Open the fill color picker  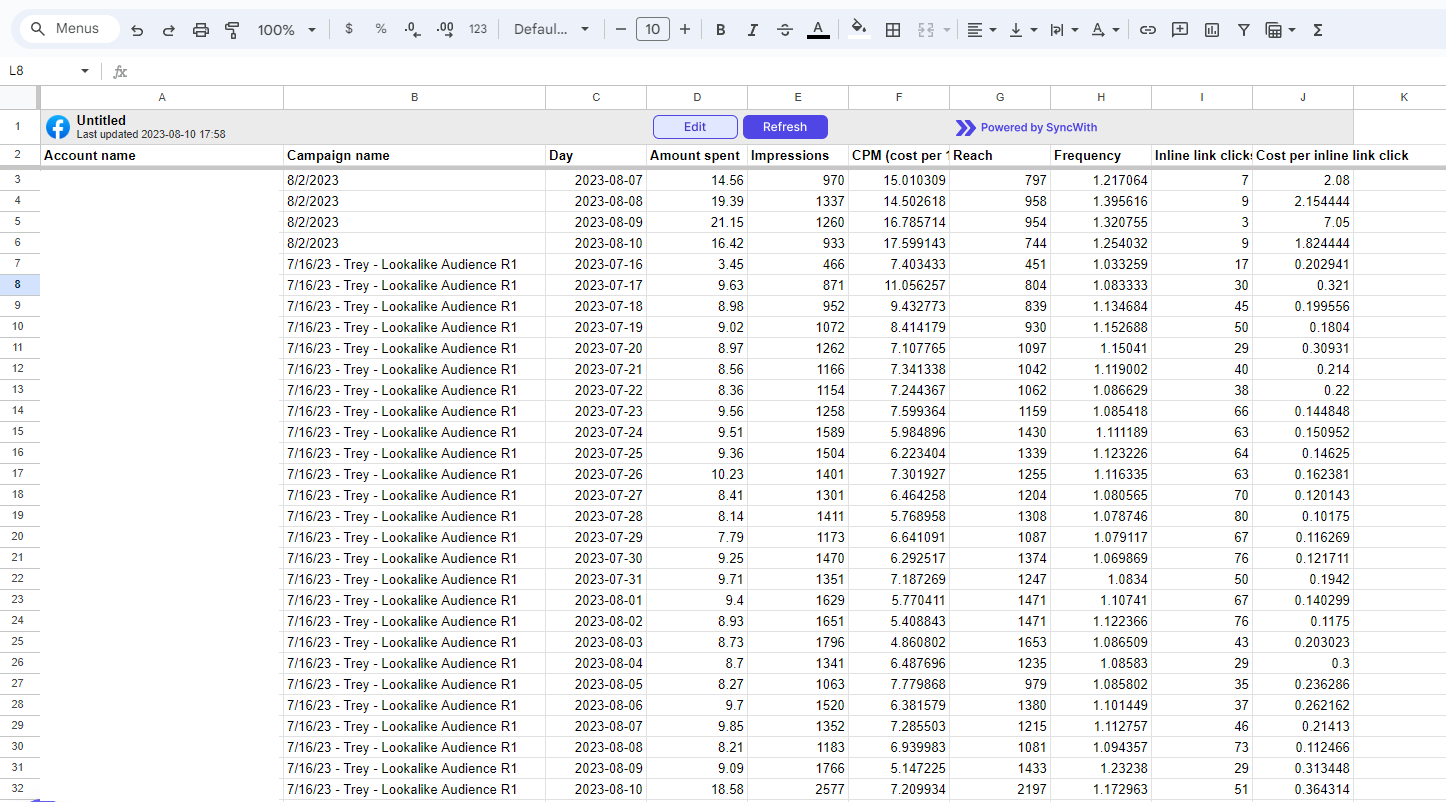point(858,30)
